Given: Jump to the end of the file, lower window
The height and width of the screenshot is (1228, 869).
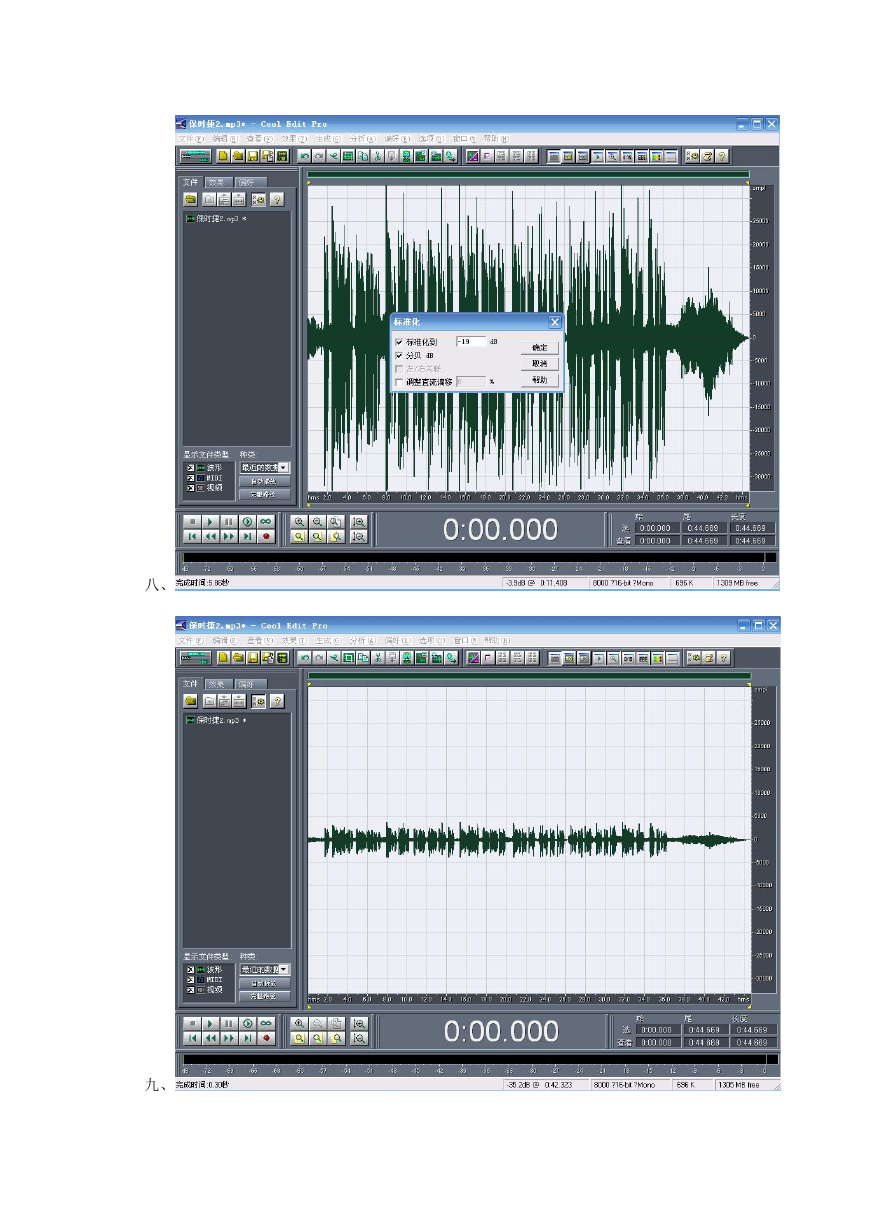Looking at the screenshot, I should pyautogui.click(x=248, y=1038).
